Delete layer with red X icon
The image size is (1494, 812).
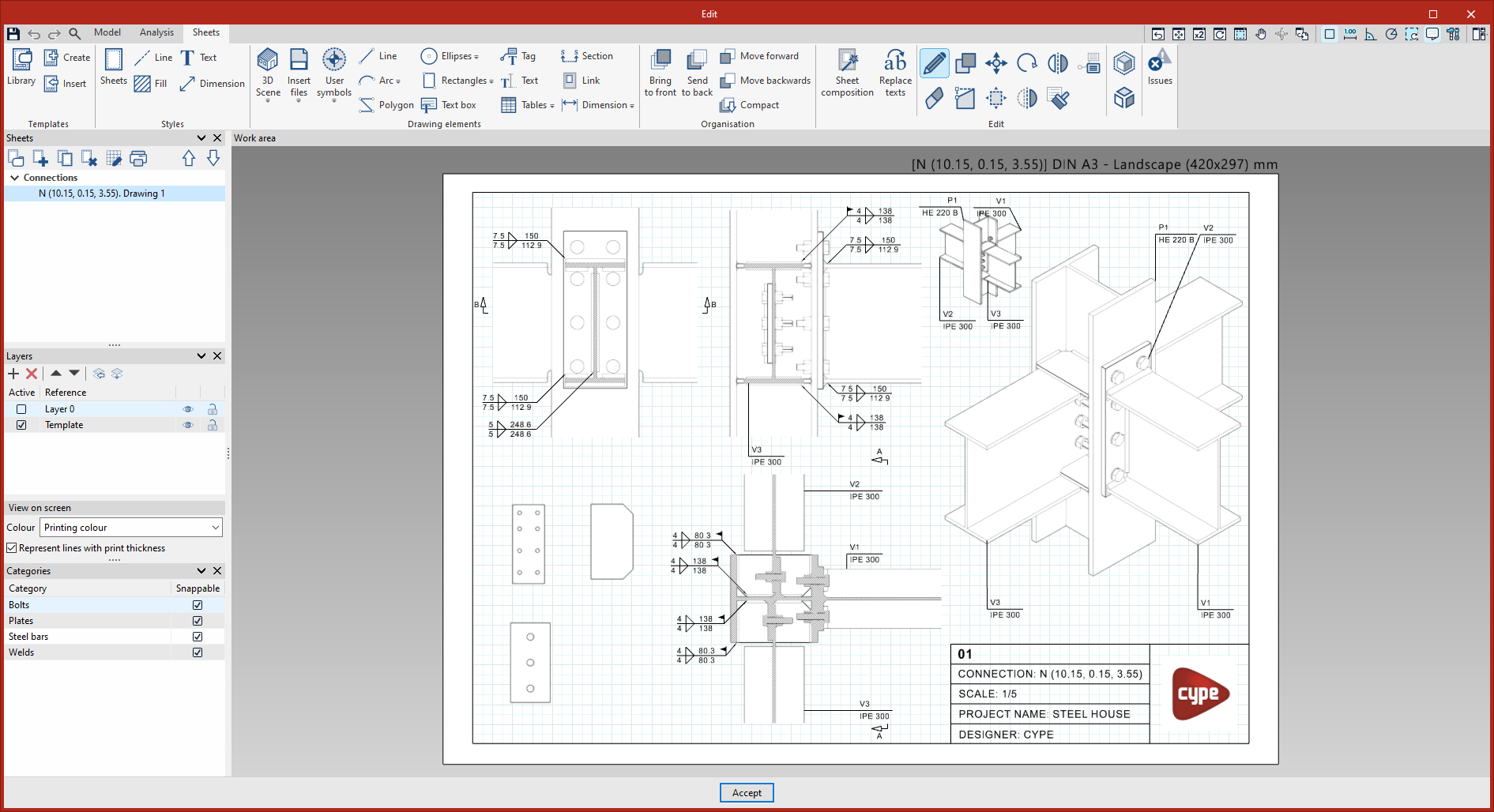(32, 374)
